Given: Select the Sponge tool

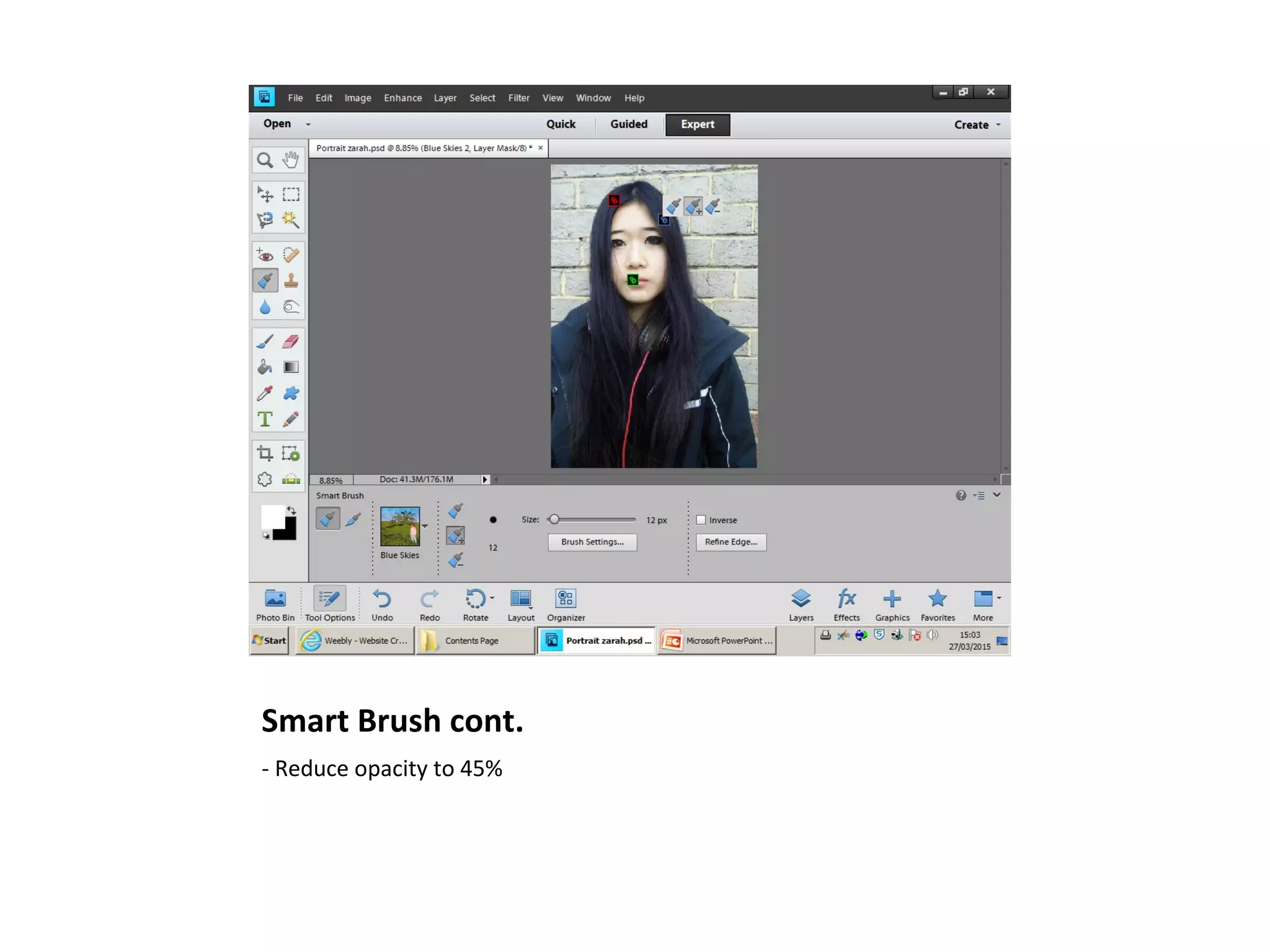Looking at the screenshot, I should click(291, 307).
